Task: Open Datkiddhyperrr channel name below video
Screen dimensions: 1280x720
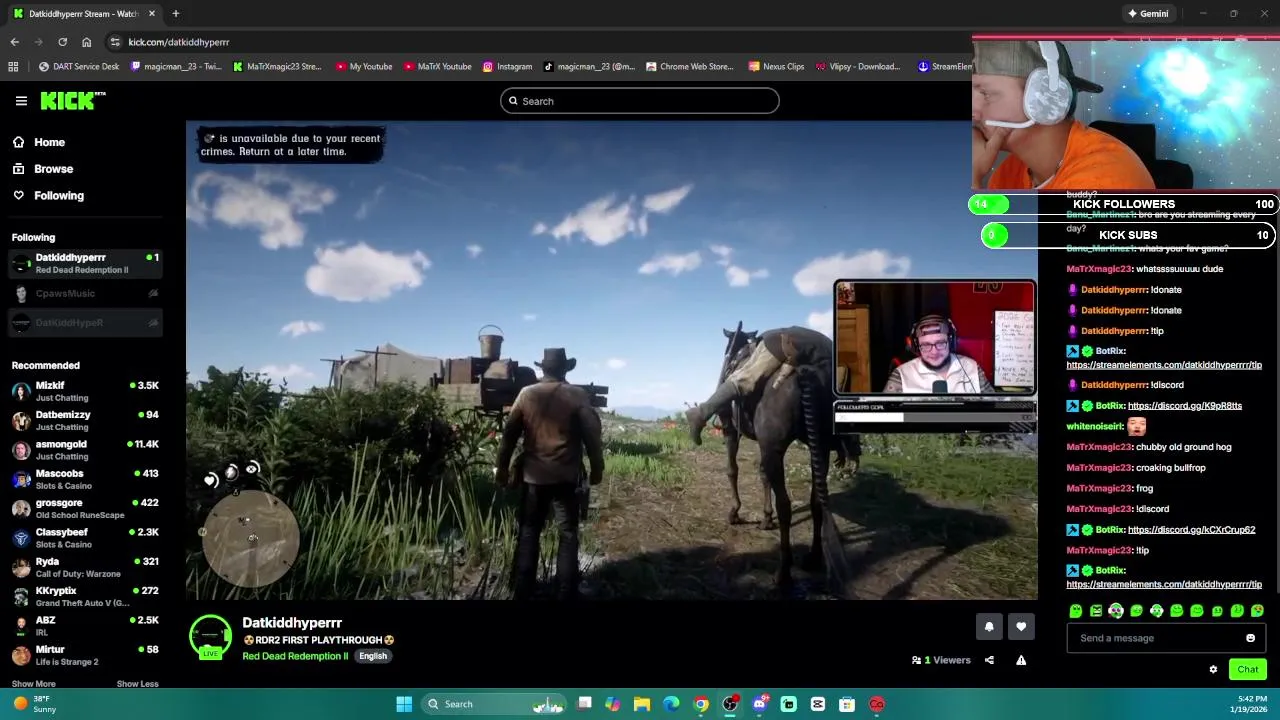Action: pos(292,623)
